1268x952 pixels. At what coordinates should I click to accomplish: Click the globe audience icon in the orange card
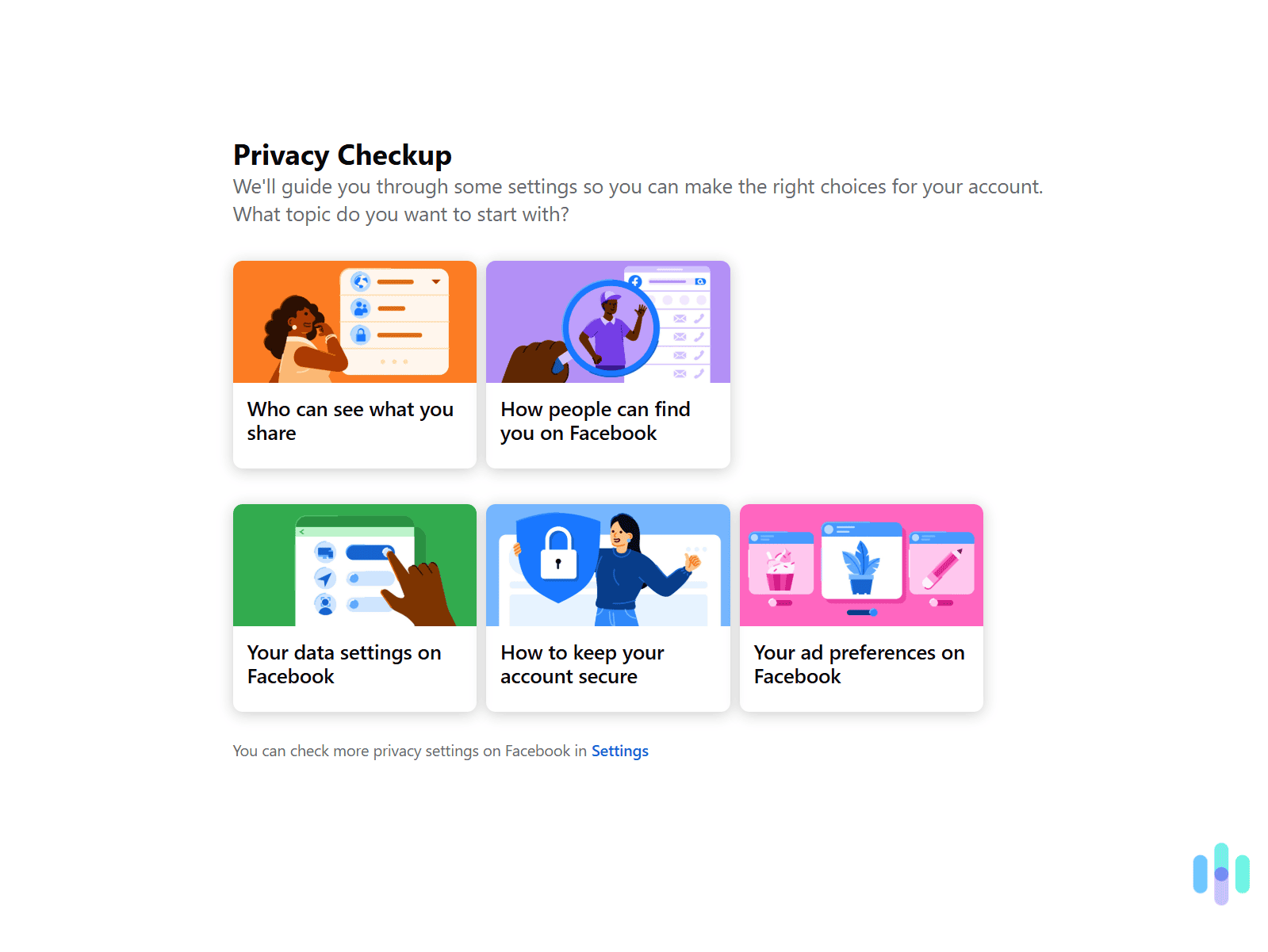[360, 281]
